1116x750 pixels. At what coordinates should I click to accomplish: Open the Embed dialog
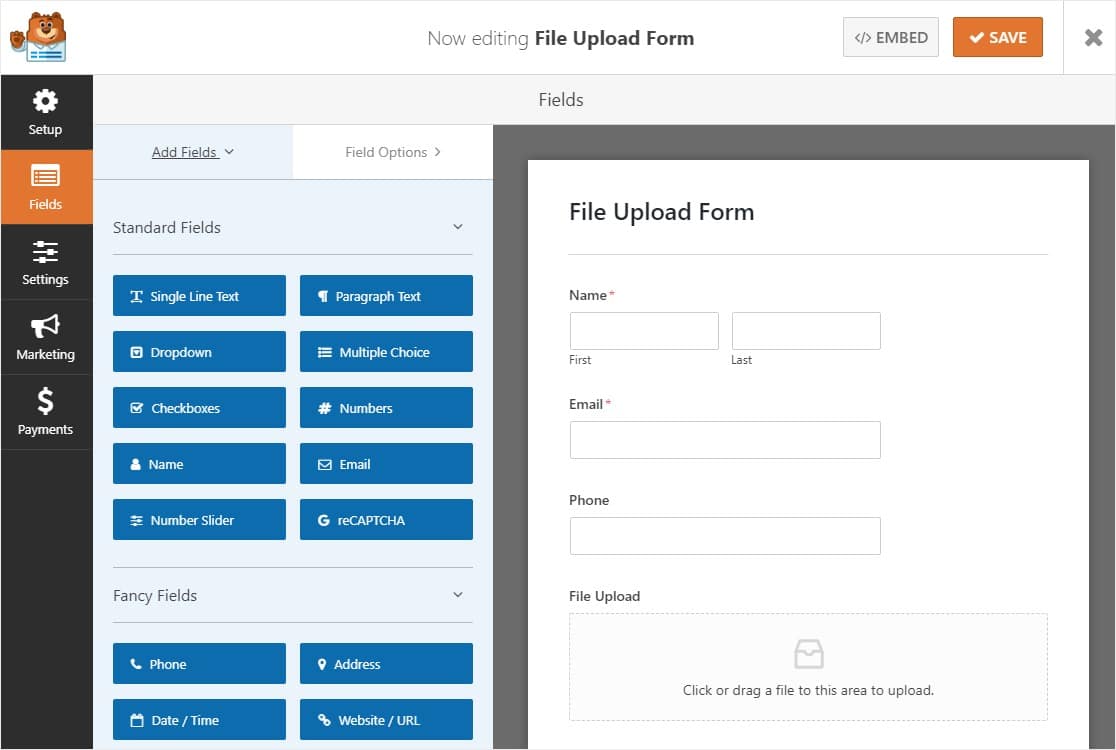890,36
